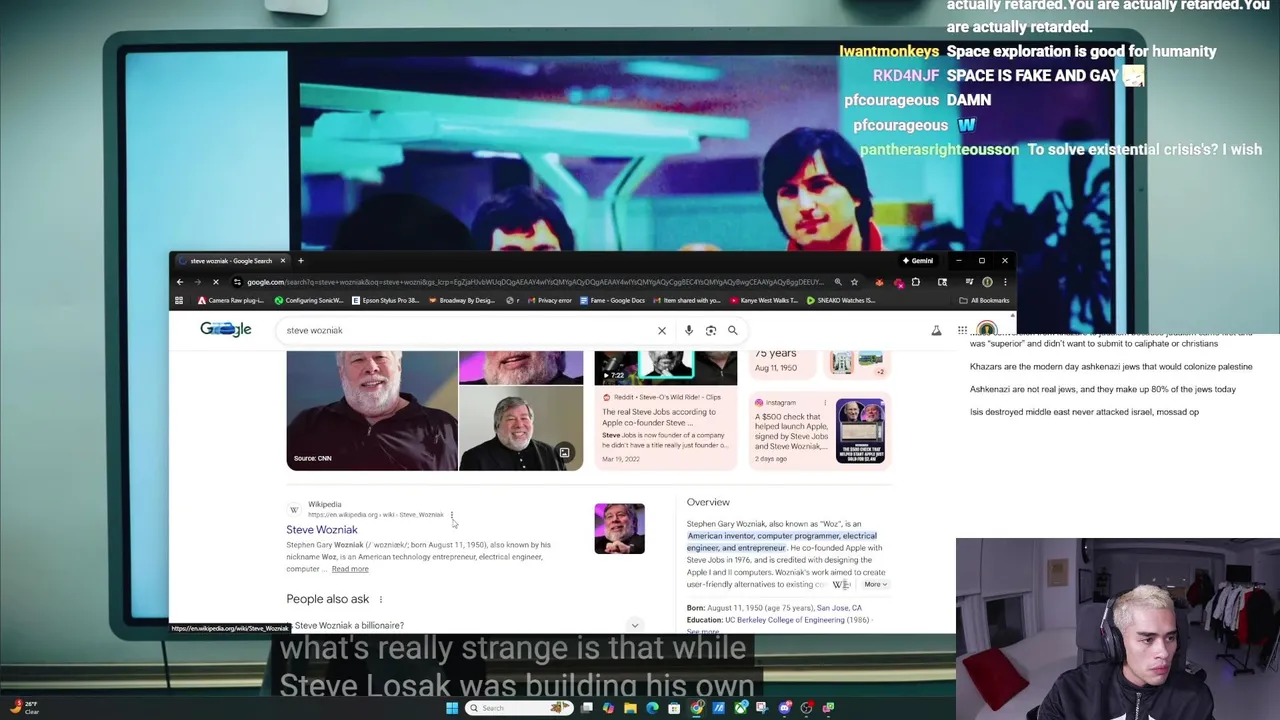The height and width of the screenshot is (720, 1280).
Task: Open the Chrome extensions puzzle icon
Action: coord(915,282)
